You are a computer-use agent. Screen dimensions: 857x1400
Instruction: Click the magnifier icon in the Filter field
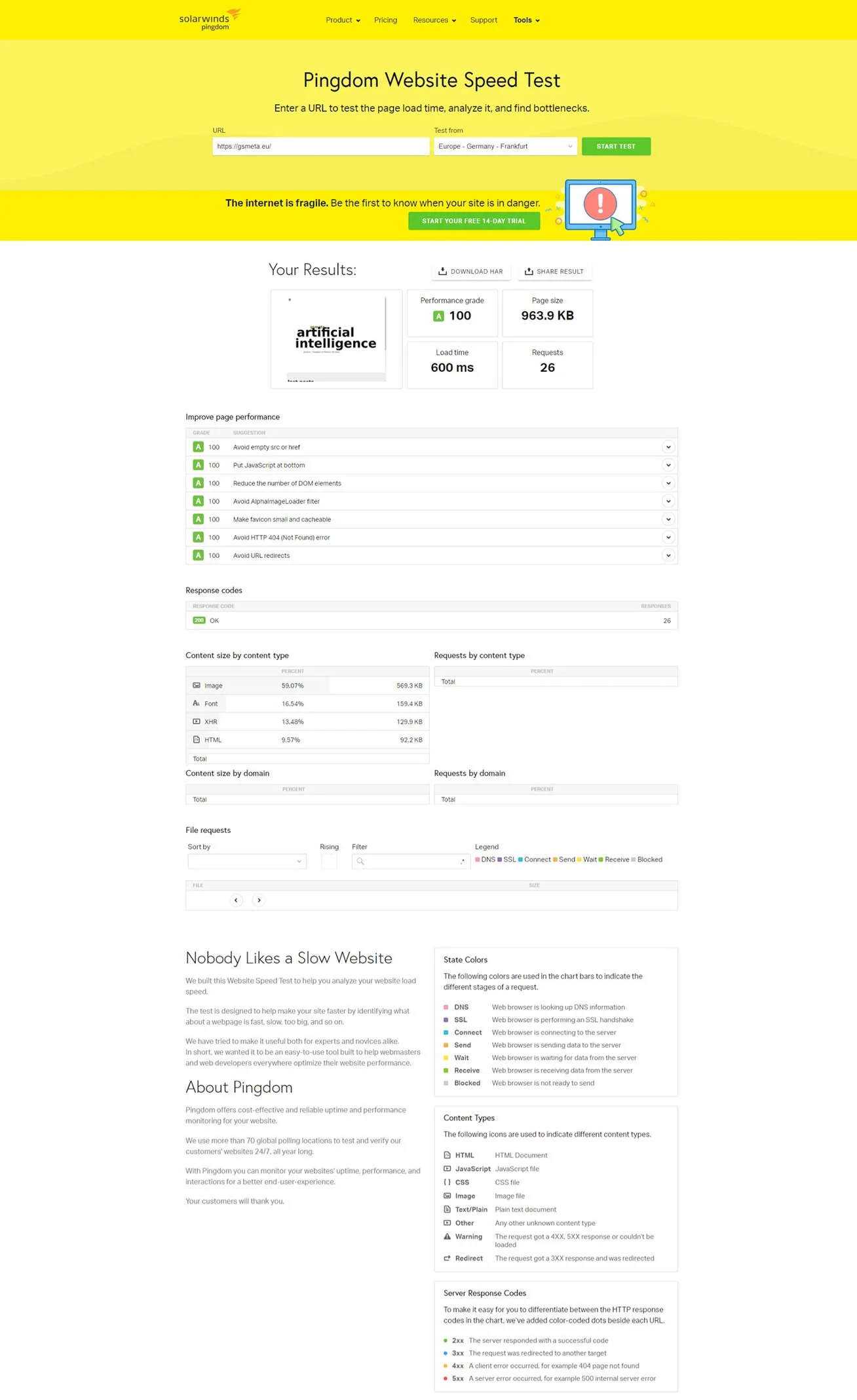[x=360, y=861]
